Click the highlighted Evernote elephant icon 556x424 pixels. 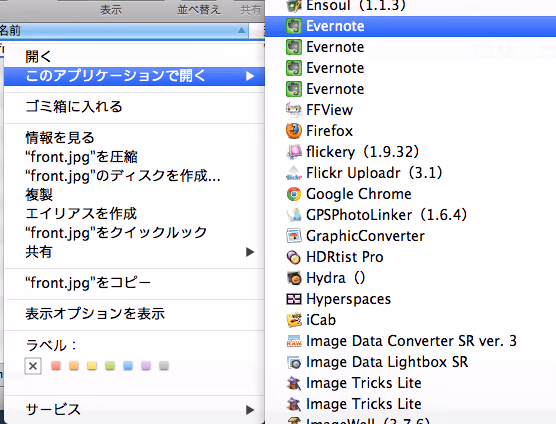coord(294,26)
